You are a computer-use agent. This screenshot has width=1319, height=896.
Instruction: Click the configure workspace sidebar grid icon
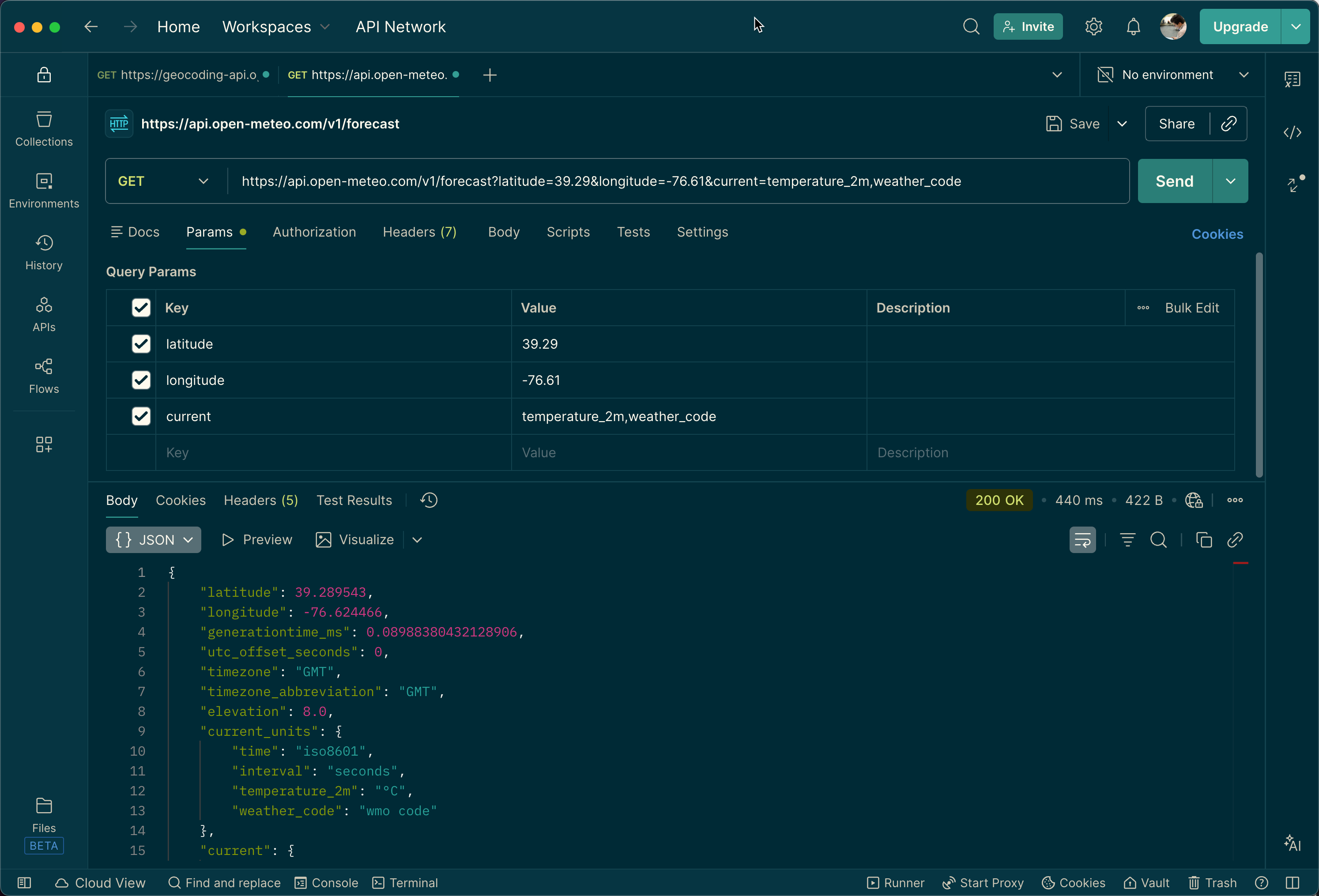(44, 444)
